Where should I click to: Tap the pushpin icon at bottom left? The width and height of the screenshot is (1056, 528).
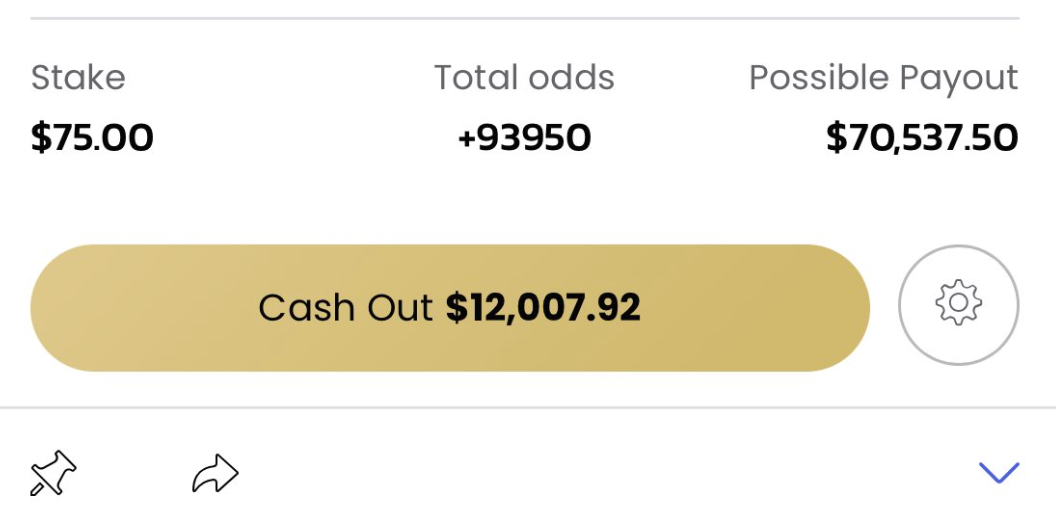(x=54, y=473)
